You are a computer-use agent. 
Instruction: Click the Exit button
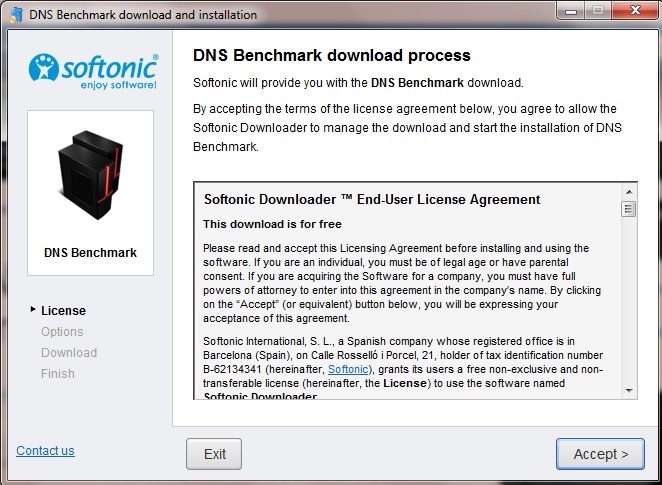(x=214, y=454)
